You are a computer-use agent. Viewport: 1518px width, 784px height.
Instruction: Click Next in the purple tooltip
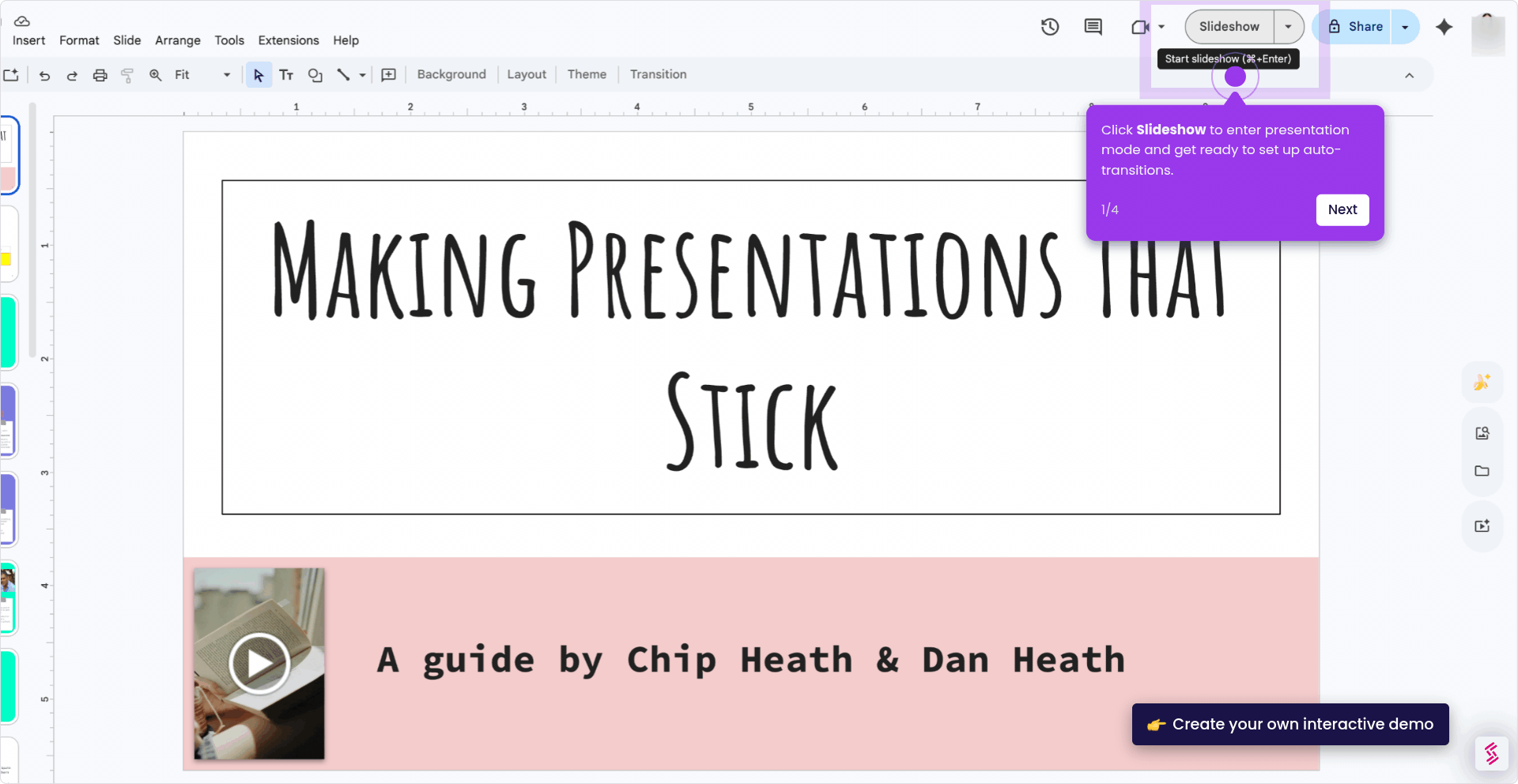pos(1342,209)
